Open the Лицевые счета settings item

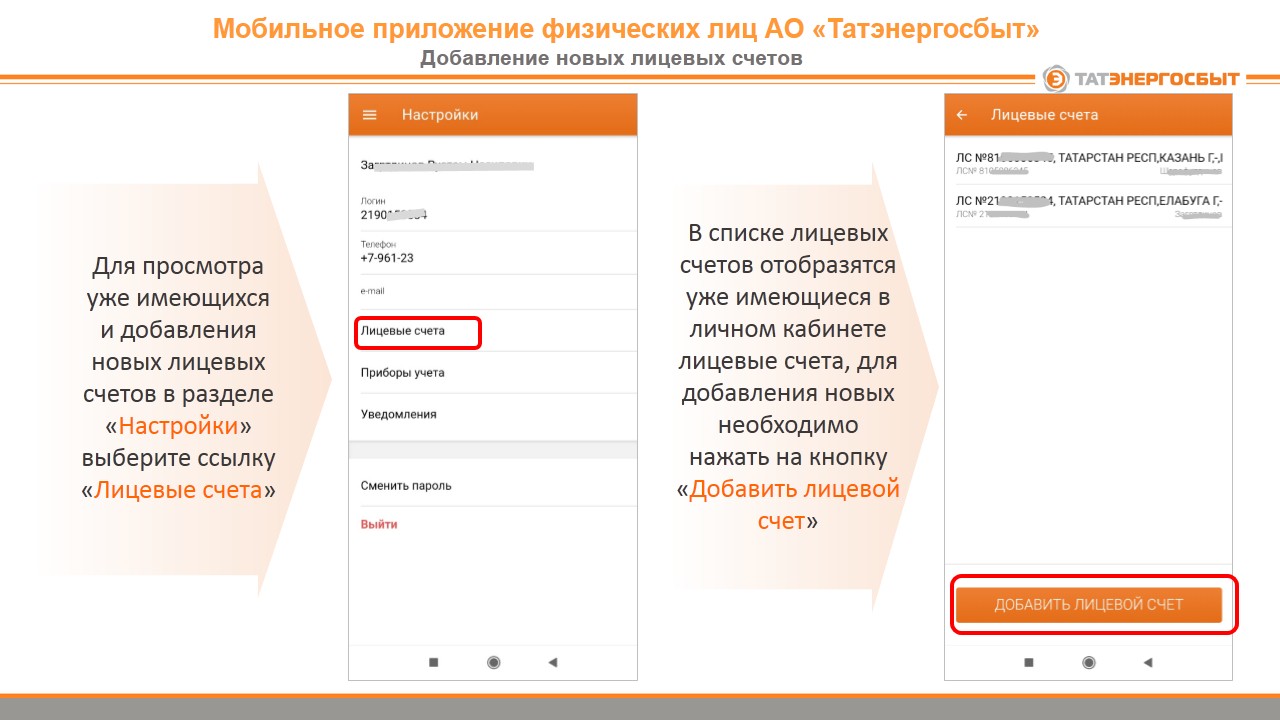pyautogui.click(x=404, y=331)
